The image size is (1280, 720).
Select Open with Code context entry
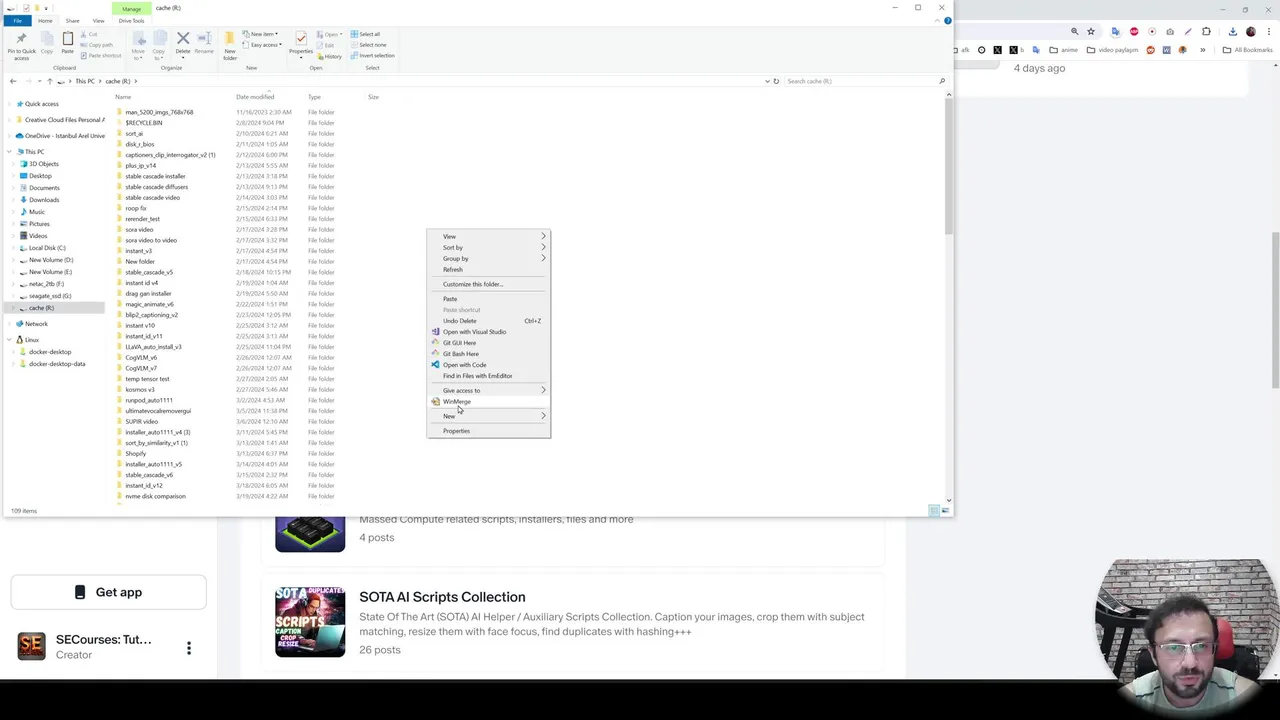488,365
